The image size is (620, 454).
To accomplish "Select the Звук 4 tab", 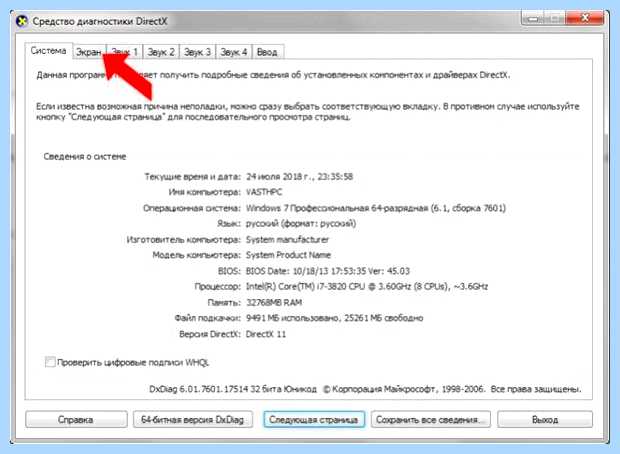I will coord(234,52).
